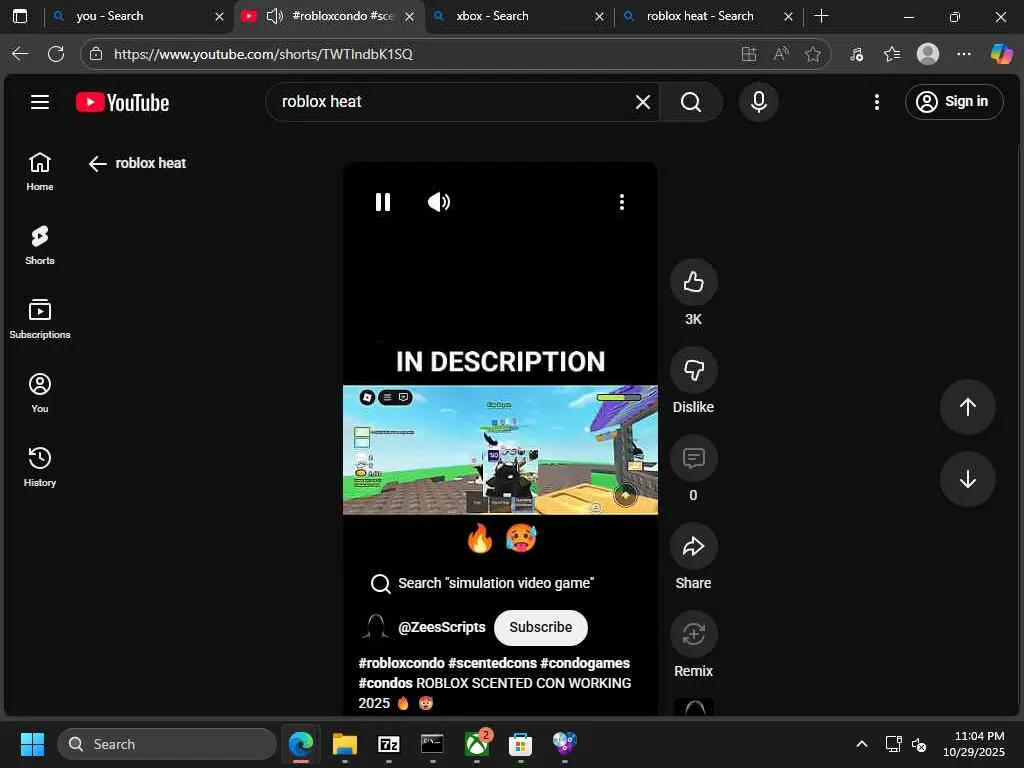Open the comments panel

tap(694, 458)
